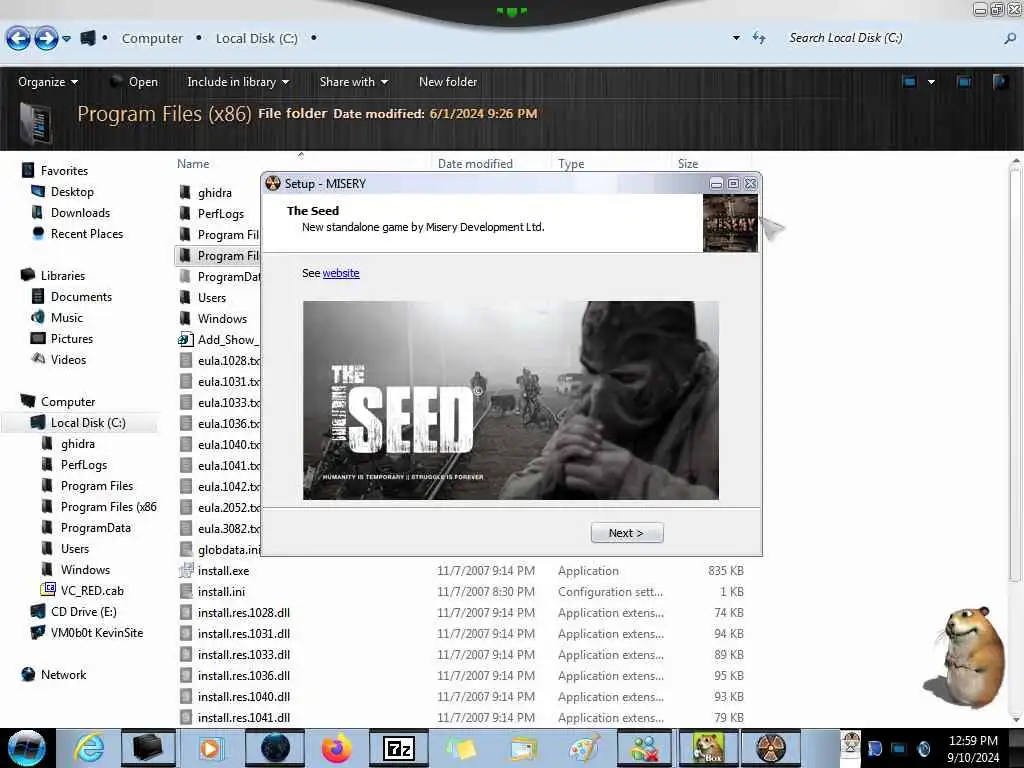1024x768 pixels.
Task: Select Desktop under Favorites
Action: point(72,191)
